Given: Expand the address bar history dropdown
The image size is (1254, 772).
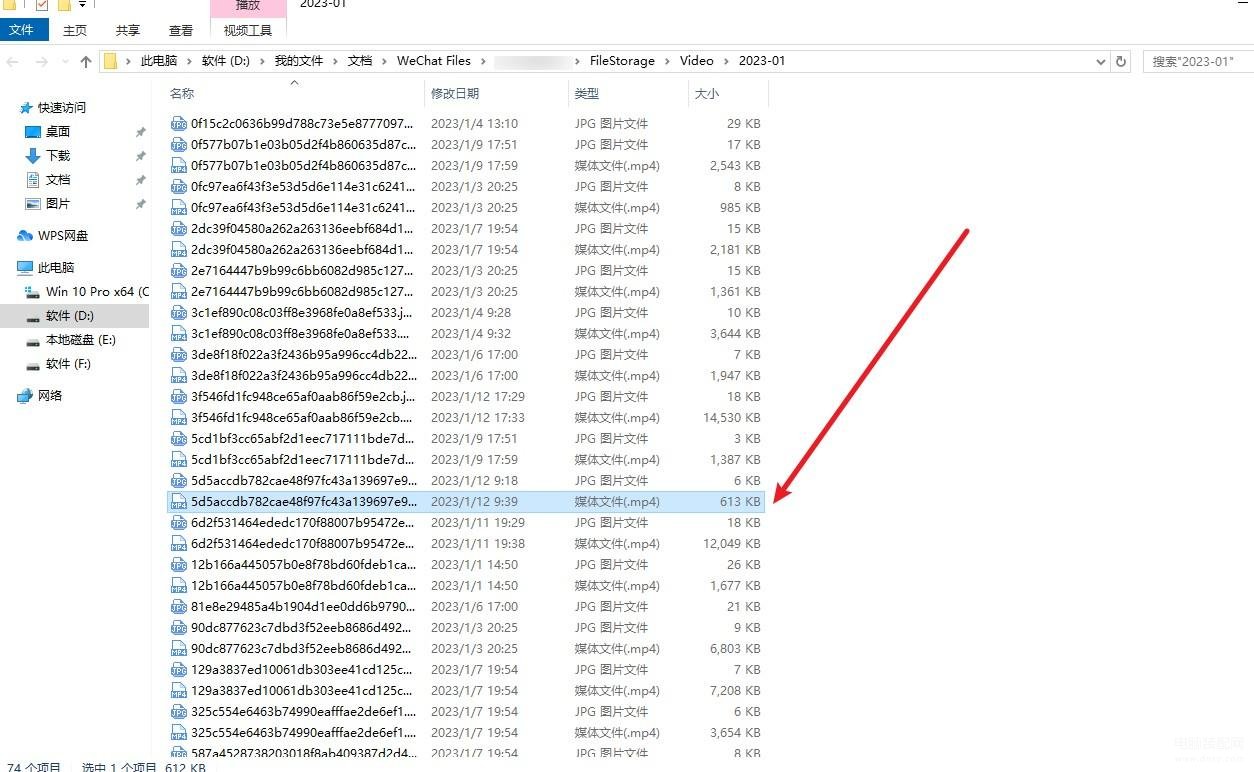Looking at the screenshot, I should coord(1101,61).
